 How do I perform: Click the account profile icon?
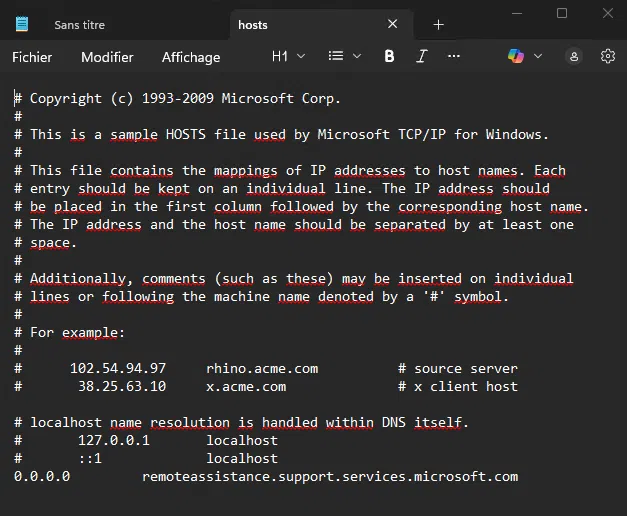click(574, 57)
